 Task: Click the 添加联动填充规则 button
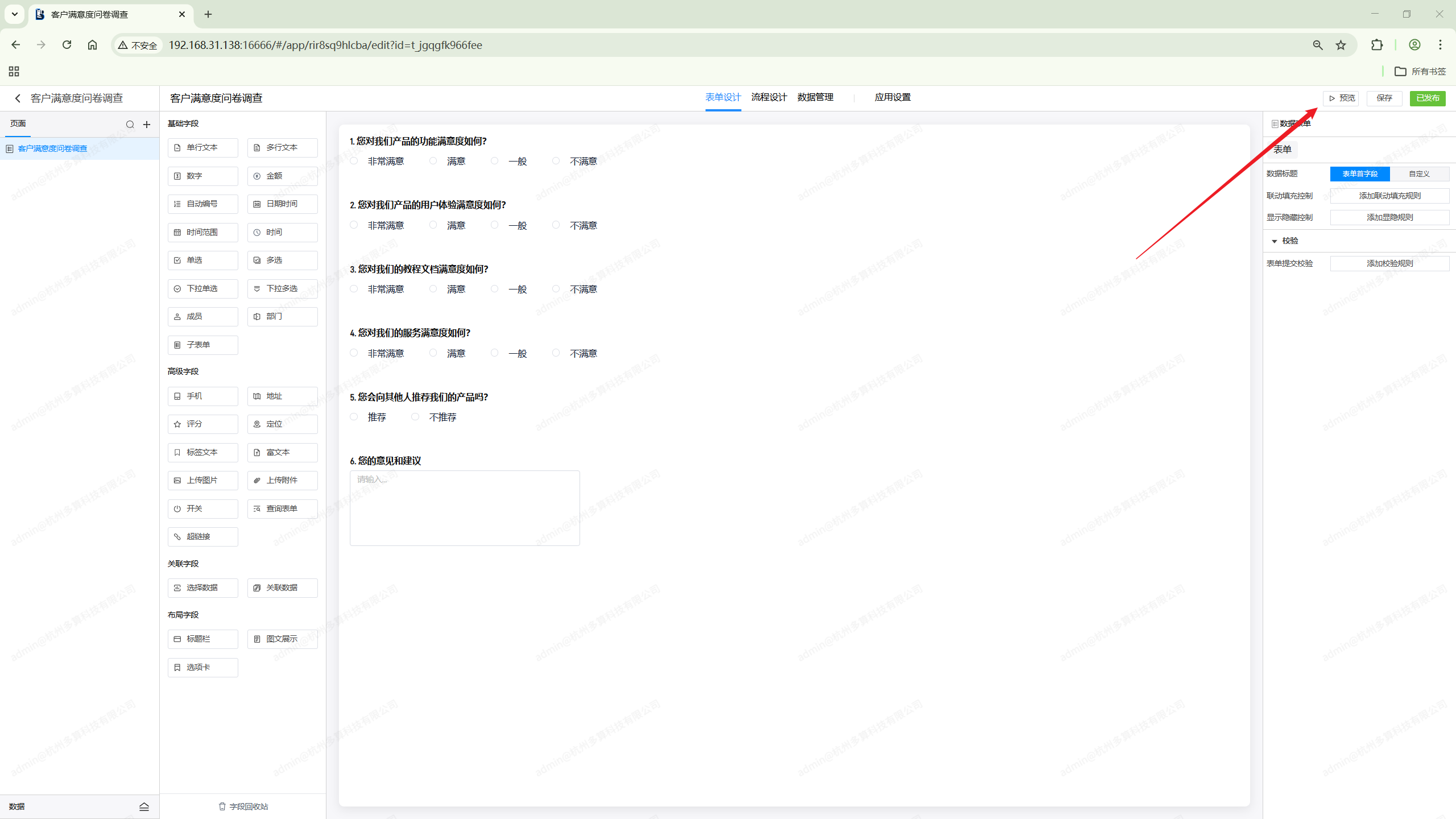coord(1389,196)
